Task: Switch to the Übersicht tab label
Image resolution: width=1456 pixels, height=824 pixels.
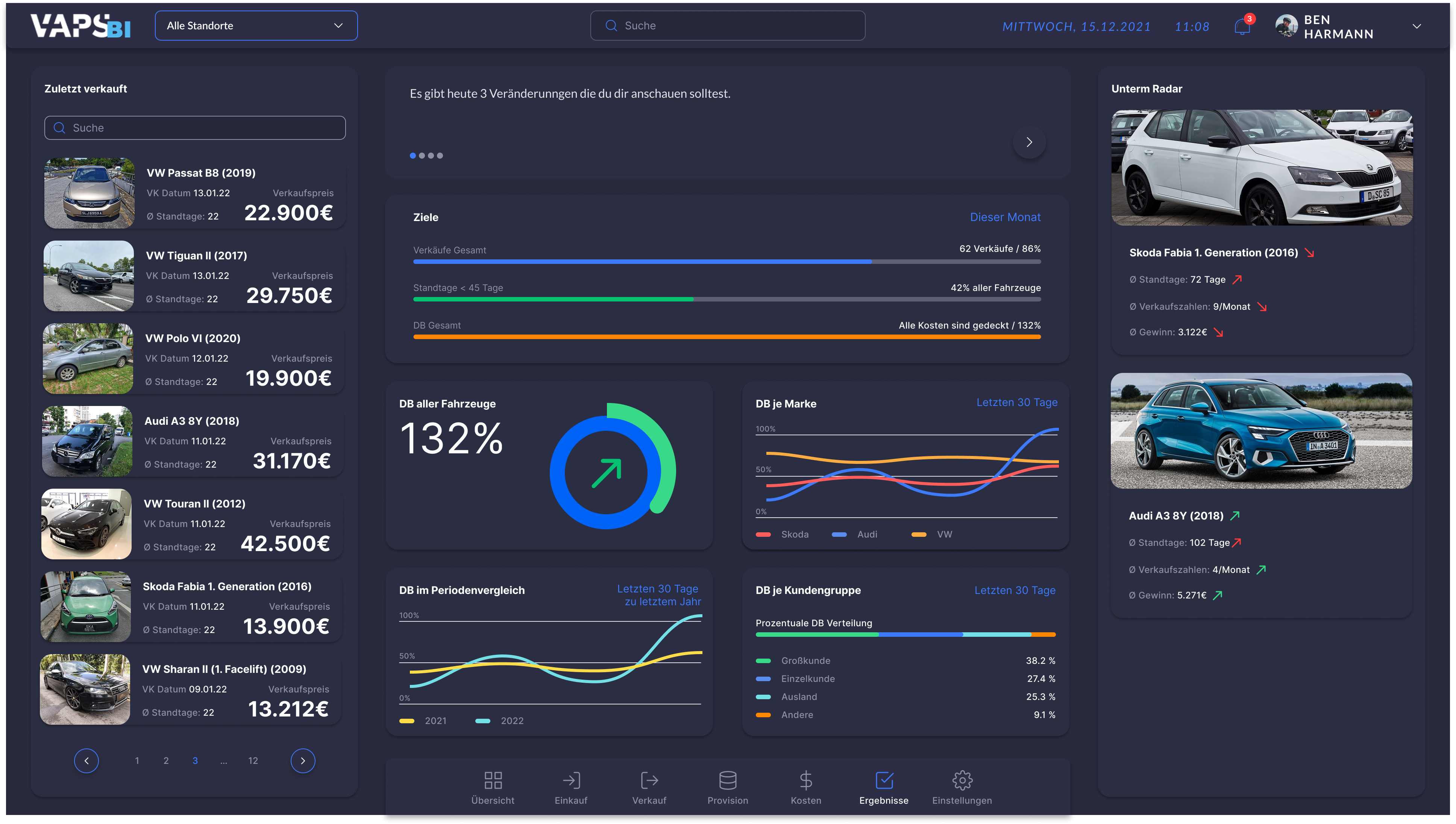Action: tap(493, 800)
